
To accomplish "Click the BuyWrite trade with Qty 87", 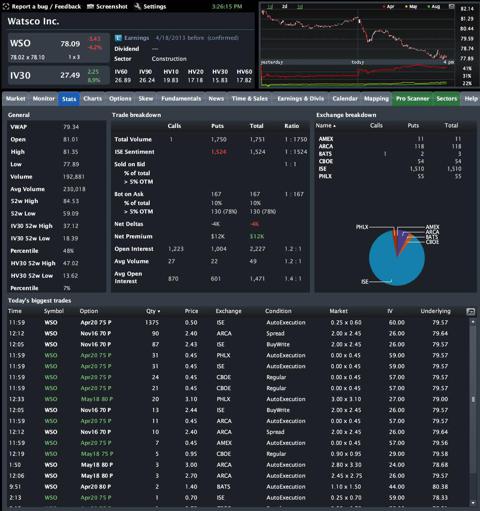I will coord(238,344).
